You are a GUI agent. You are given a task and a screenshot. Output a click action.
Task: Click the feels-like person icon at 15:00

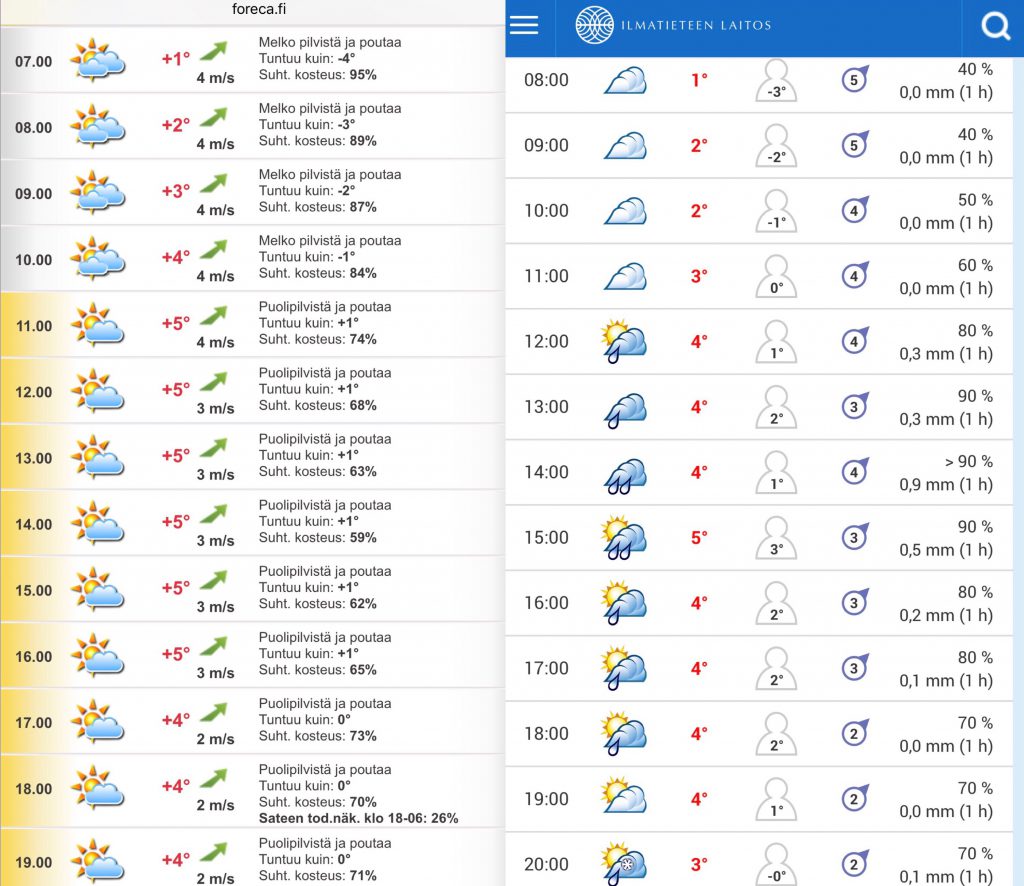click(776, 537)
